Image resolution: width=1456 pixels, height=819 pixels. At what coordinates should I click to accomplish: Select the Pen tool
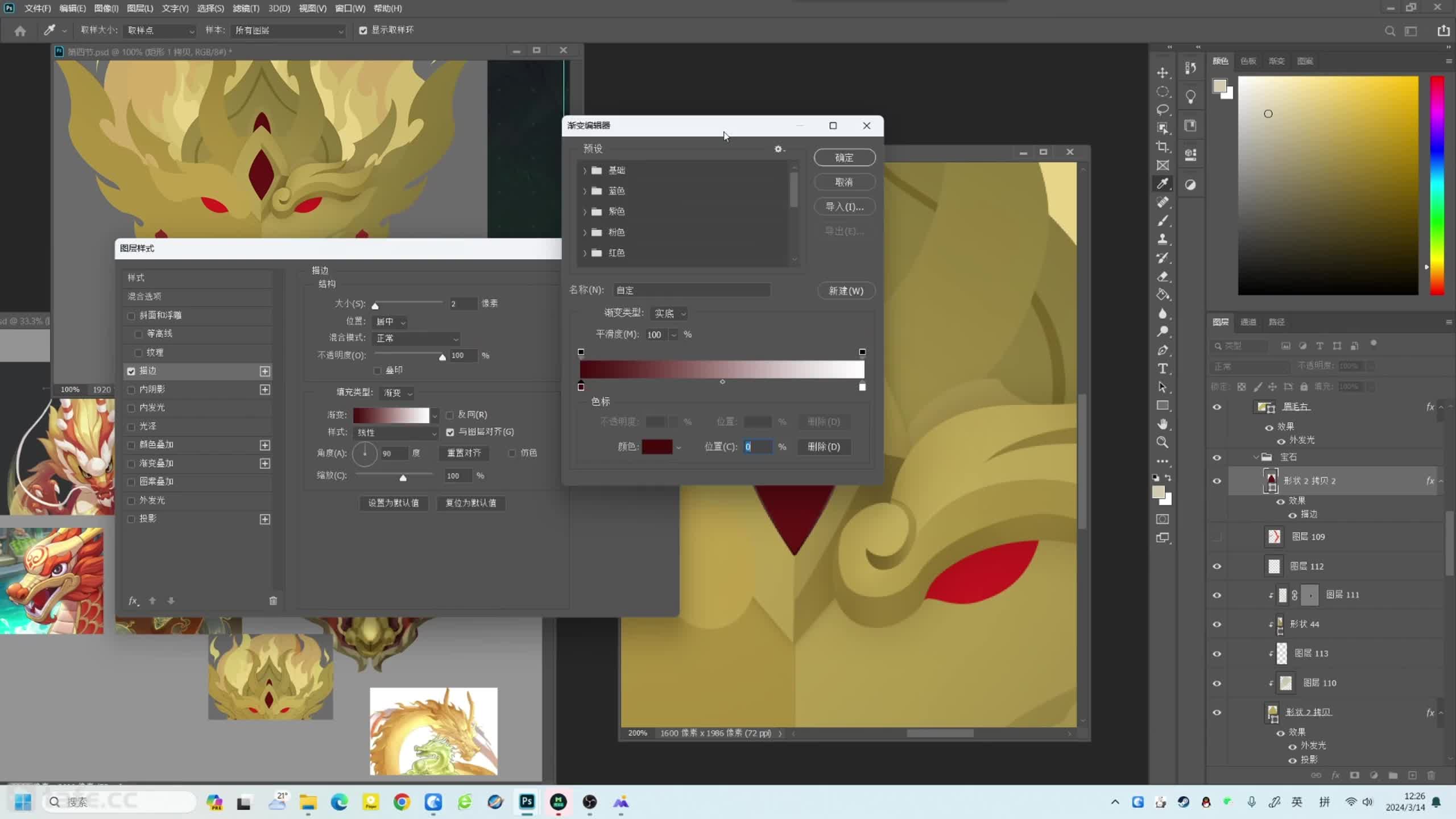[1163, 350]
